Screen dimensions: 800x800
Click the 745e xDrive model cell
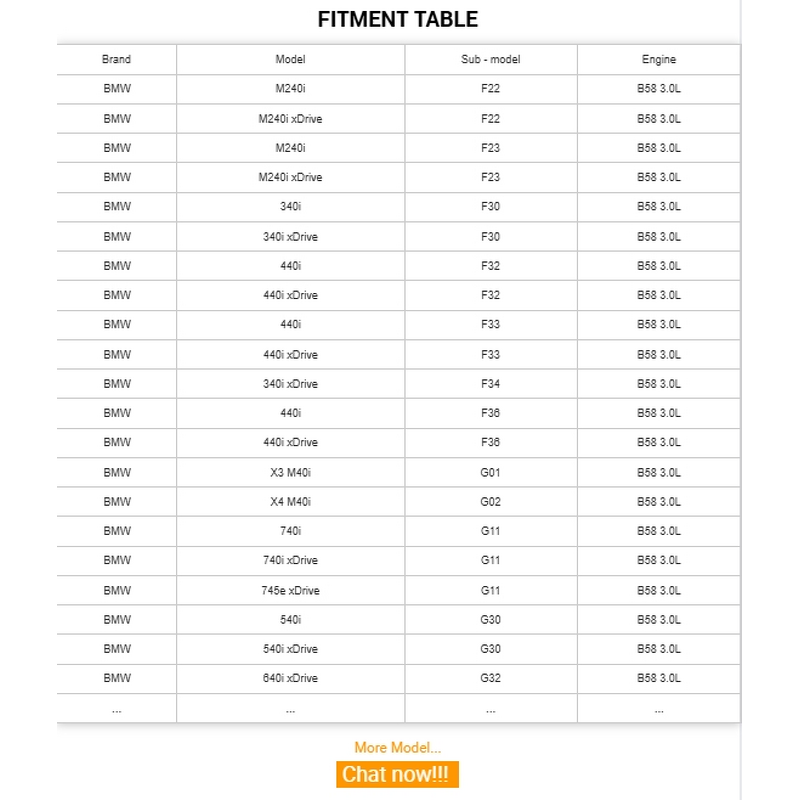point(290,590)
